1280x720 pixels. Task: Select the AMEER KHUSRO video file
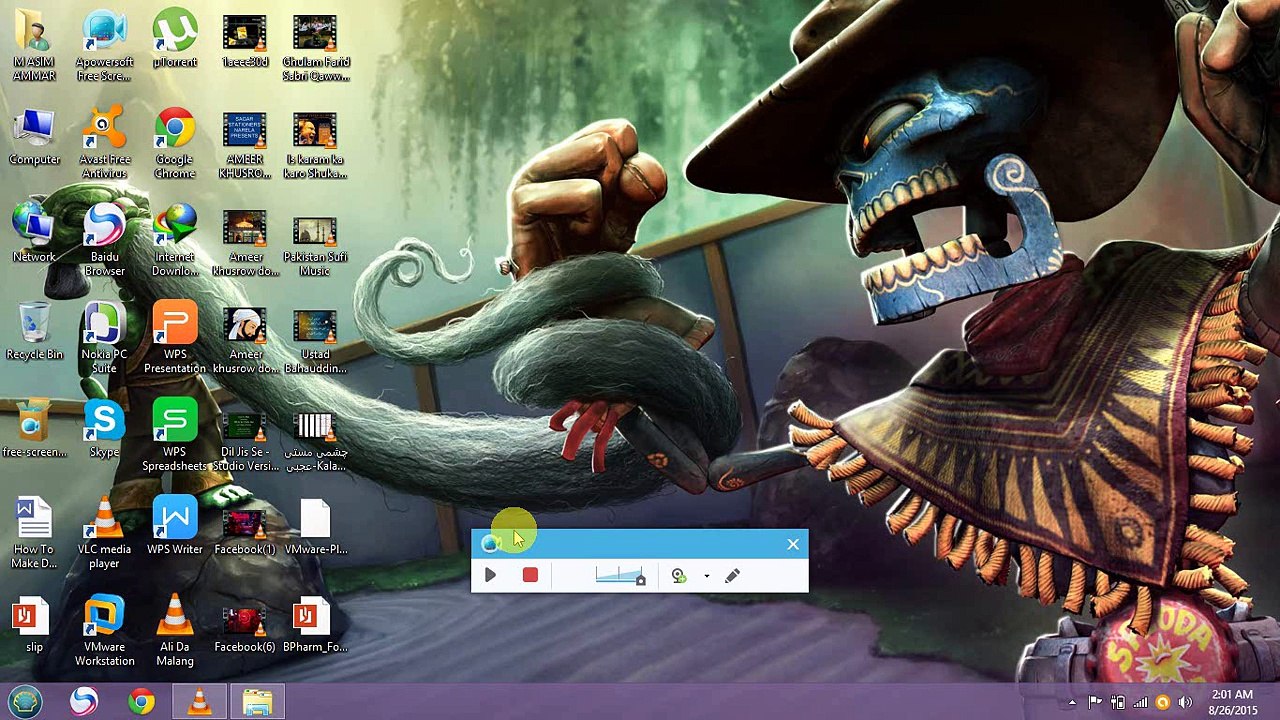point(245,144)
